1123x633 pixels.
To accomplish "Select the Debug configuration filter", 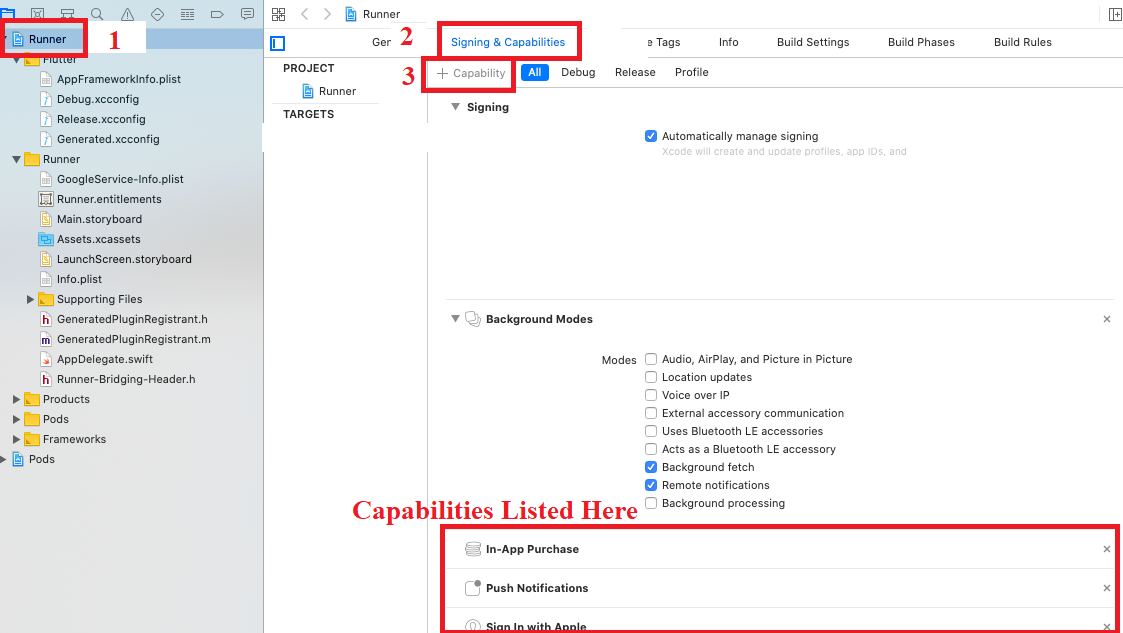I will (578, 72).
